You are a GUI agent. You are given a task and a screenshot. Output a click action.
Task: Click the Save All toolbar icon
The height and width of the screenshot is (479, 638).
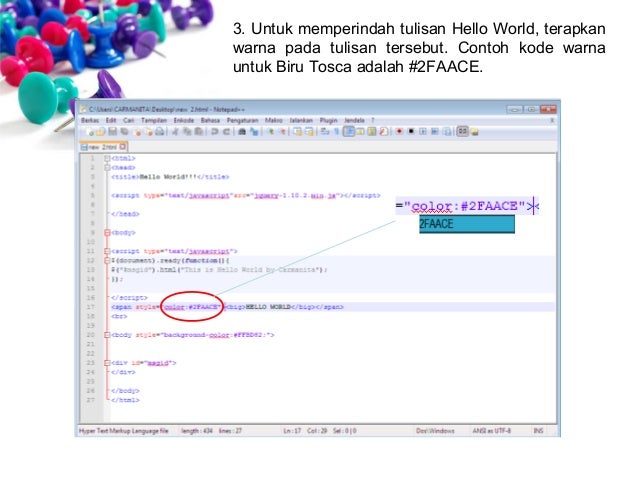124,131
